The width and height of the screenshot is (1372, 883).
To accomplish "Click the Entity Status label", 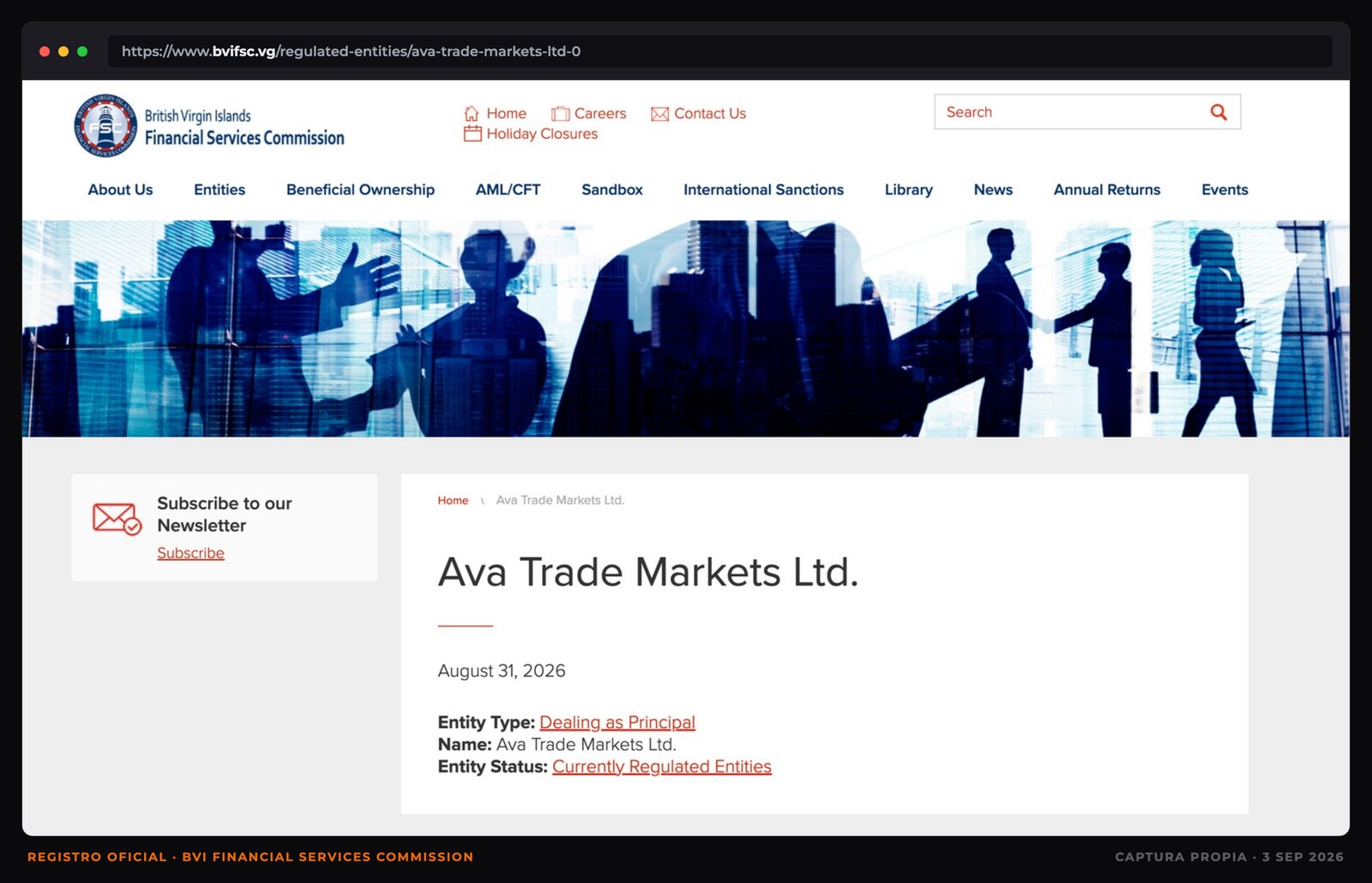I will click(492, 766).
